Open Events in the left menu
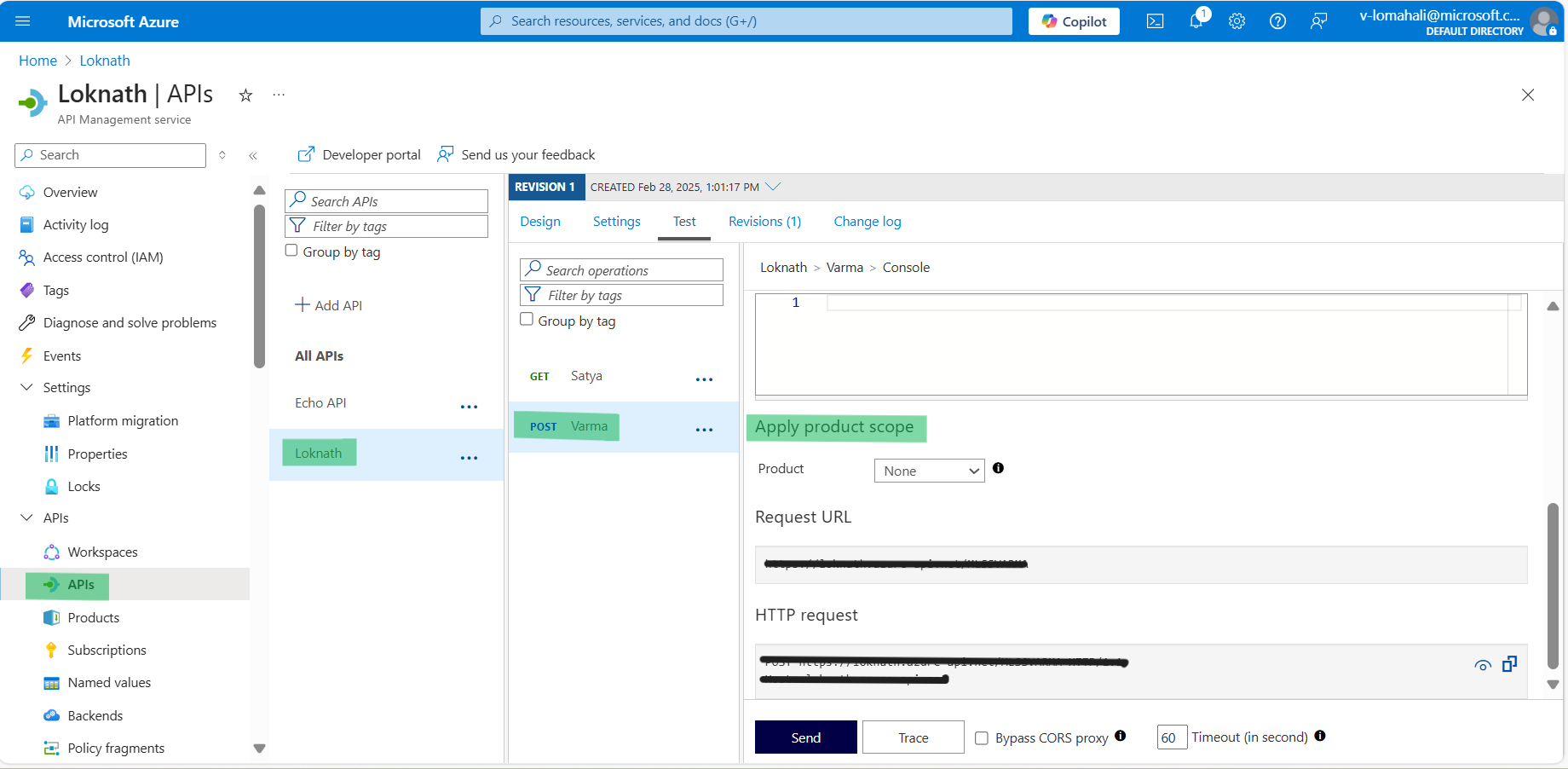 pyautogui.click(x=62, y=356)
